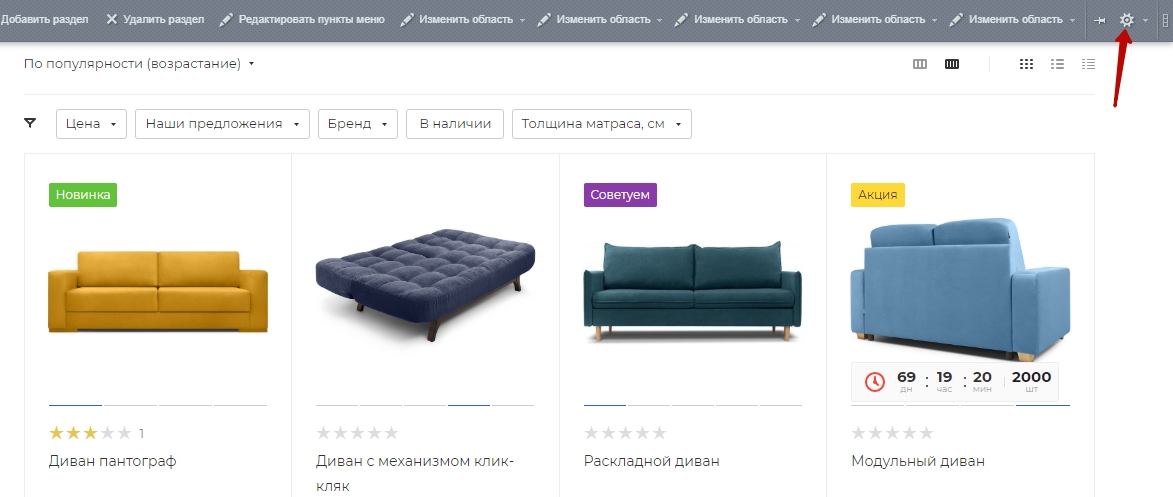This screenshot has width=1173, height=497.
Task: Open the «Раскладной диван» product link
Action: (652, 461)
